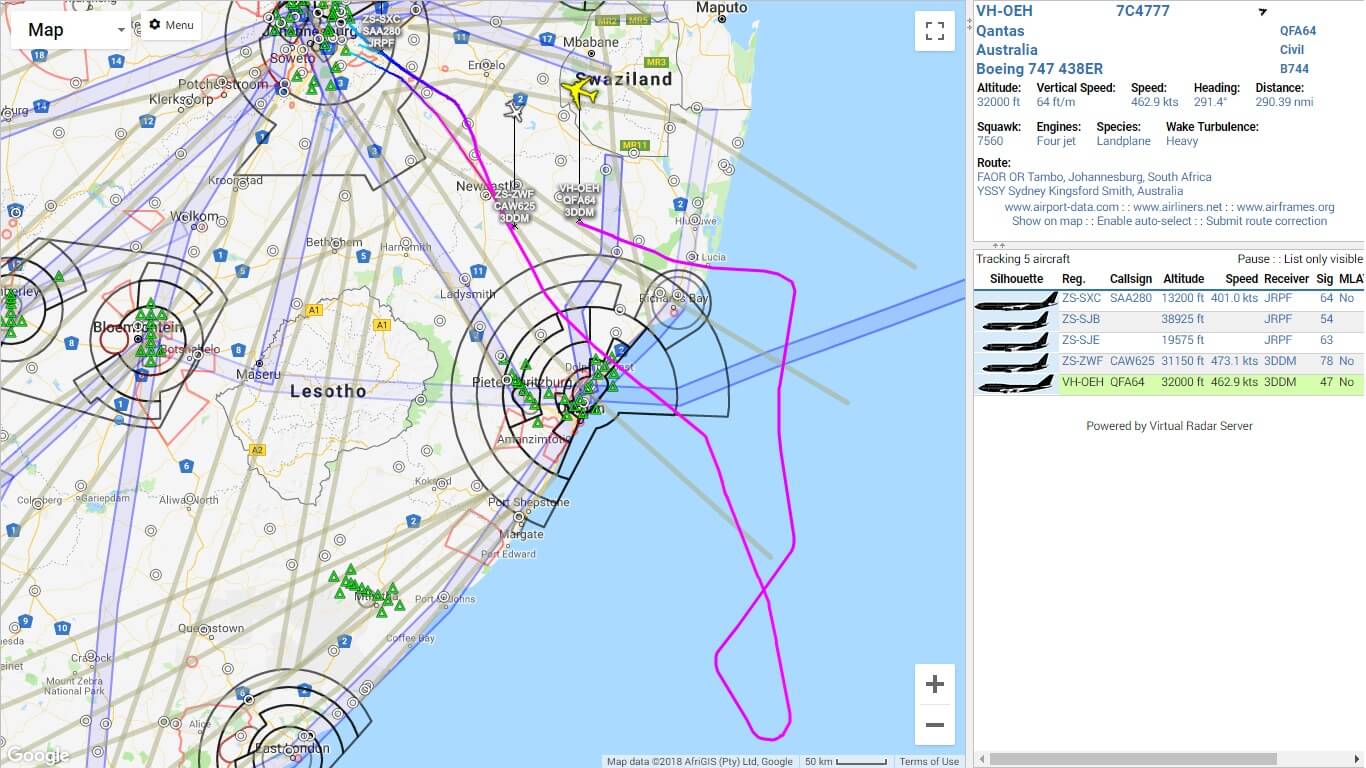Click the panel splitter collapse arrows
Screen dimensions: 1366x768
point(998,245)
